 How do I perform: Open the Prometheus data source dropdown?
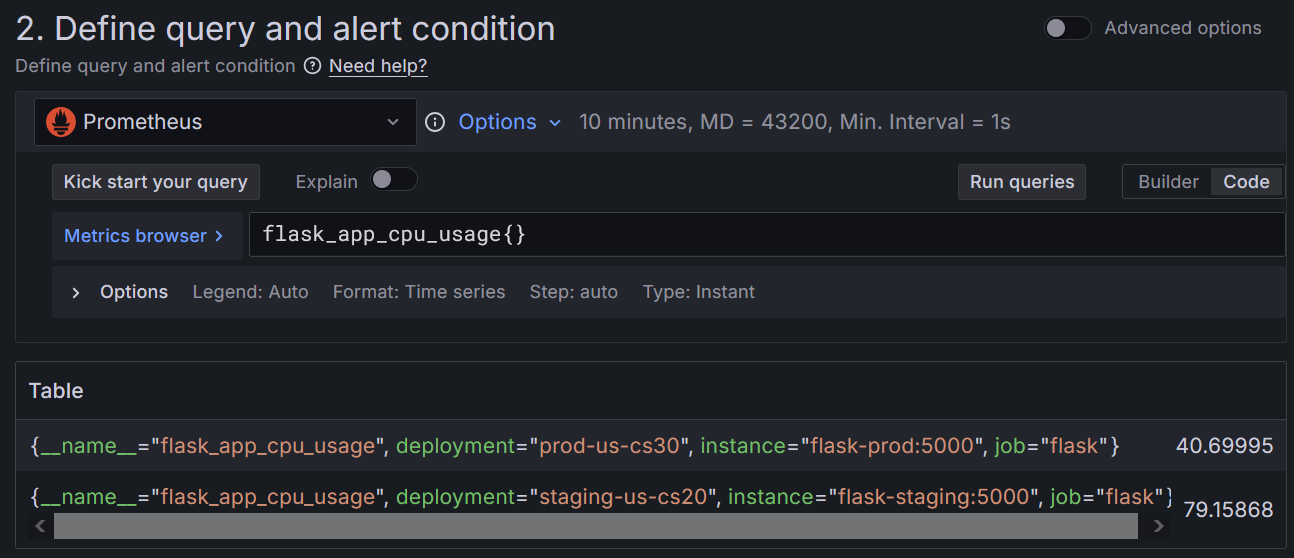225,122
